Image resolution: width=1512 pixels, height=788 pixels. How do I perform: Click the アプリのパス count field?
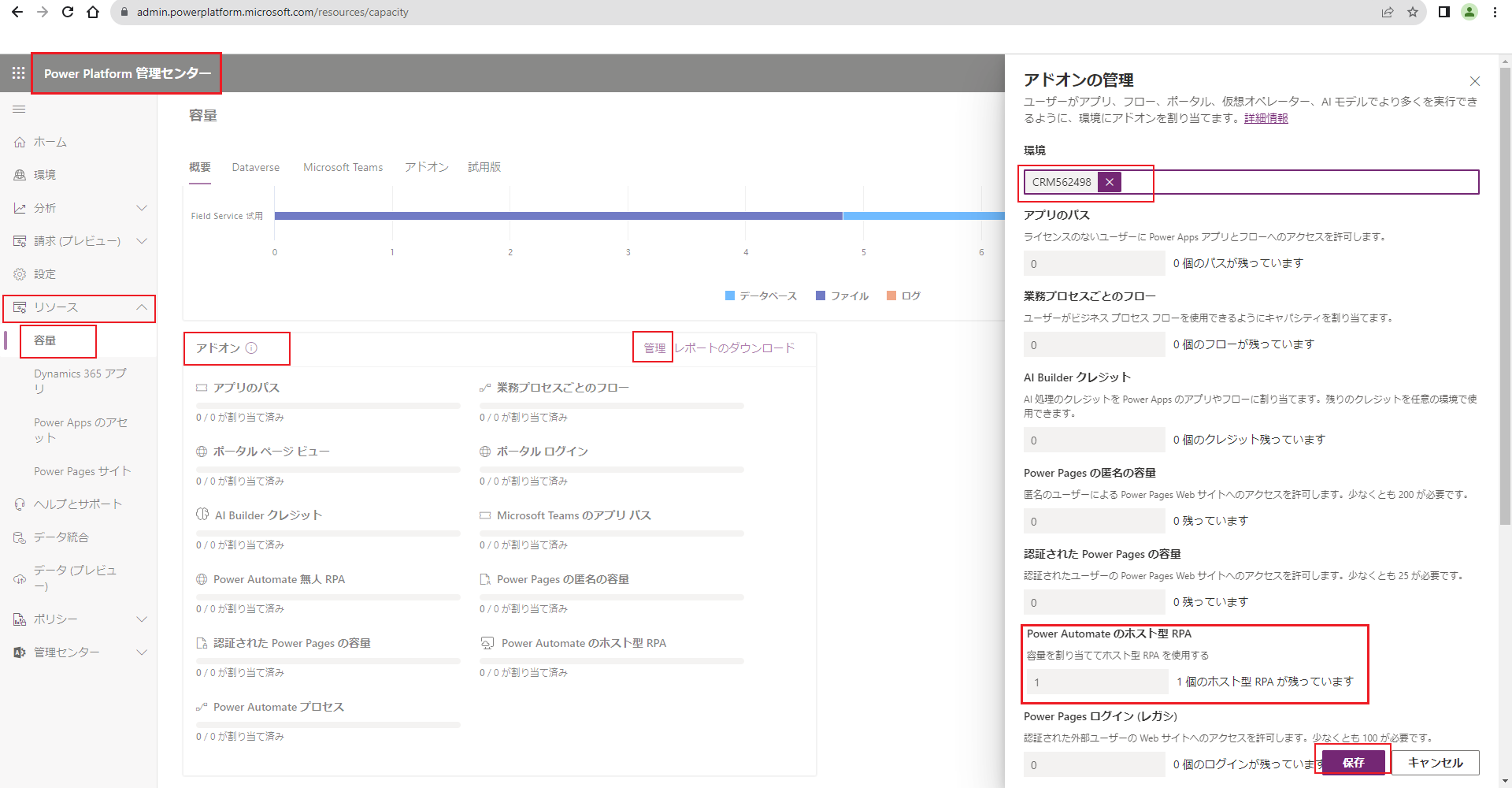click(x=1095, y=263)
